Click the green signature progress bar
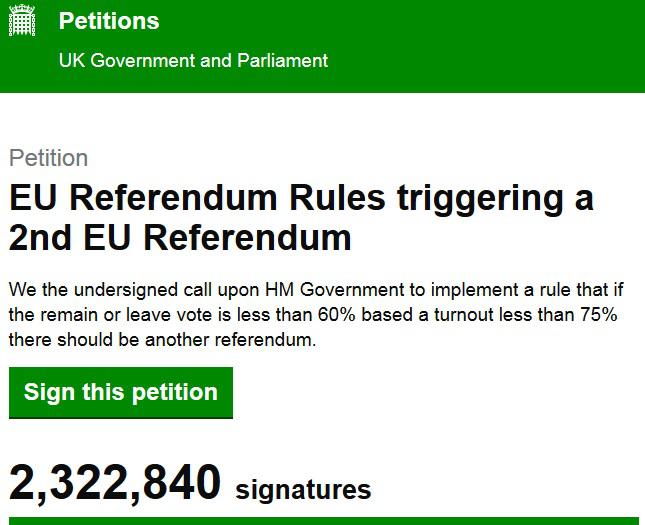This screenshot has height=525, width=645. pos(322,520)
